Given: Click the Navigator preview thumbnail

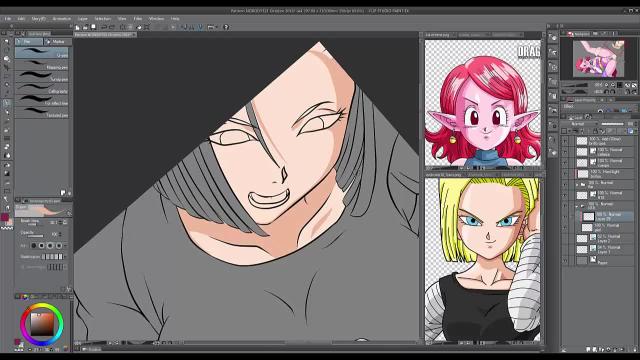Looking at the screenshot, I should pos(599,59).
